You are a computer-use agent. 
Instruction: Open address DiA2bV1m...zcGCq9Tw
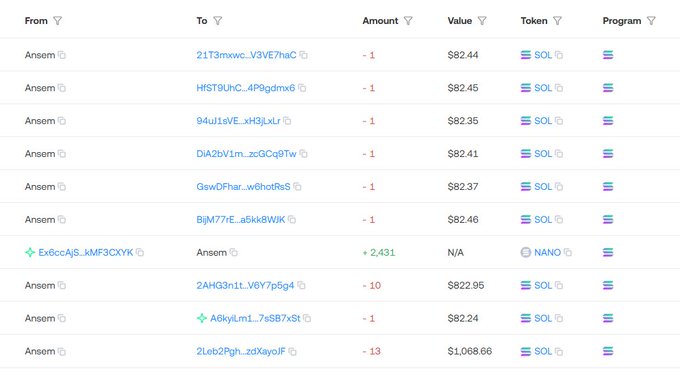(x=246, y=154)
